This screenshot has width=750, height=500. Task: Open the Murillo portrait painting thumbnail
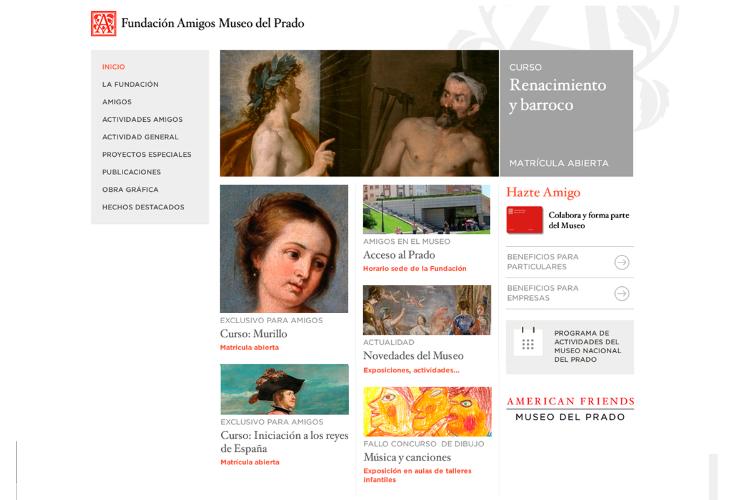point(284,249)
